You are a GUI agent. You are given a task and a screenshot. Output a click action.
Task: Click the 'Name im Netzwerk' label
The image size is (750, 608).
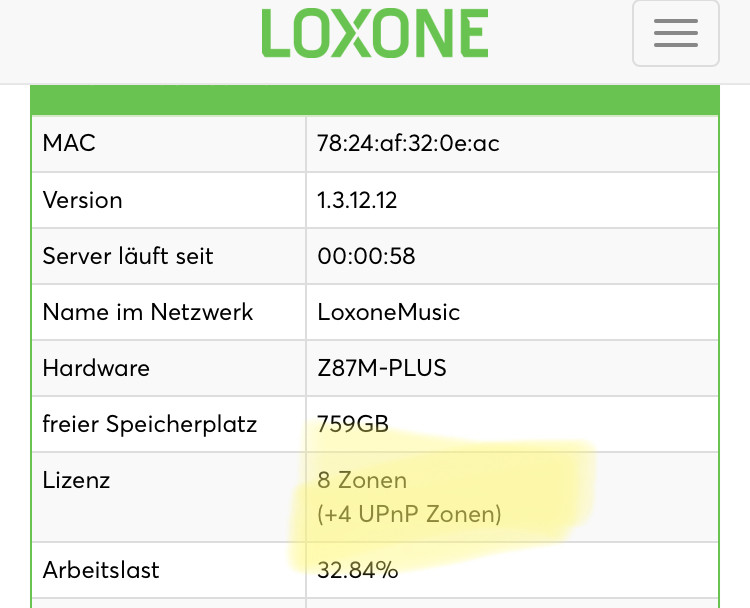pyautogui.click(x=148, y=312)
